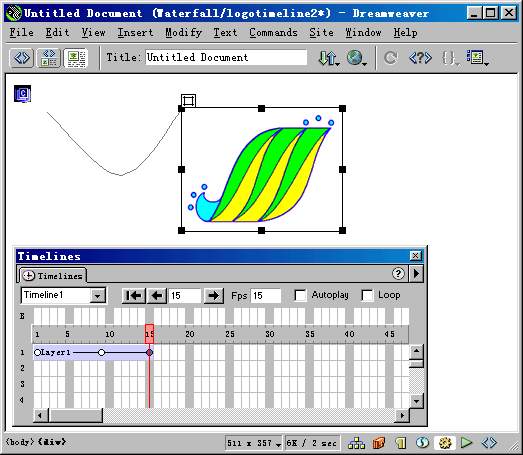This screenshot has width=523, height=455.
Task: Select the layer anchor marker icon
Action: coord(22,94)
